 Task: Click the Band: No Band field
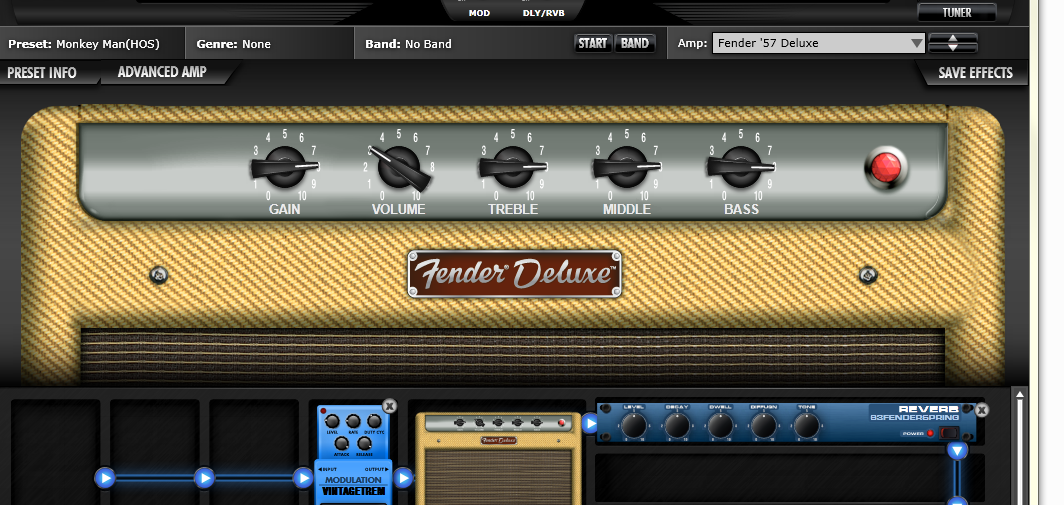(x=408, y=44)
